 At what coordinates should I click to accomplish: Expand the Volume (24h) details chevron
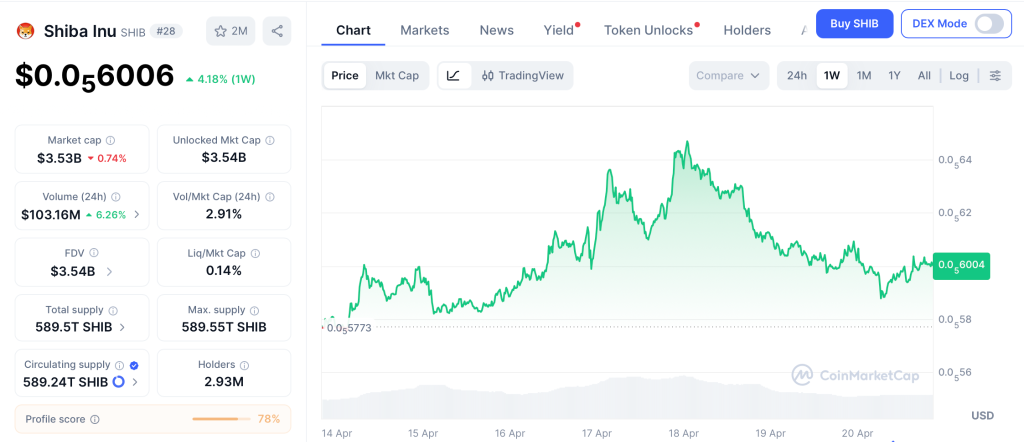137,214
